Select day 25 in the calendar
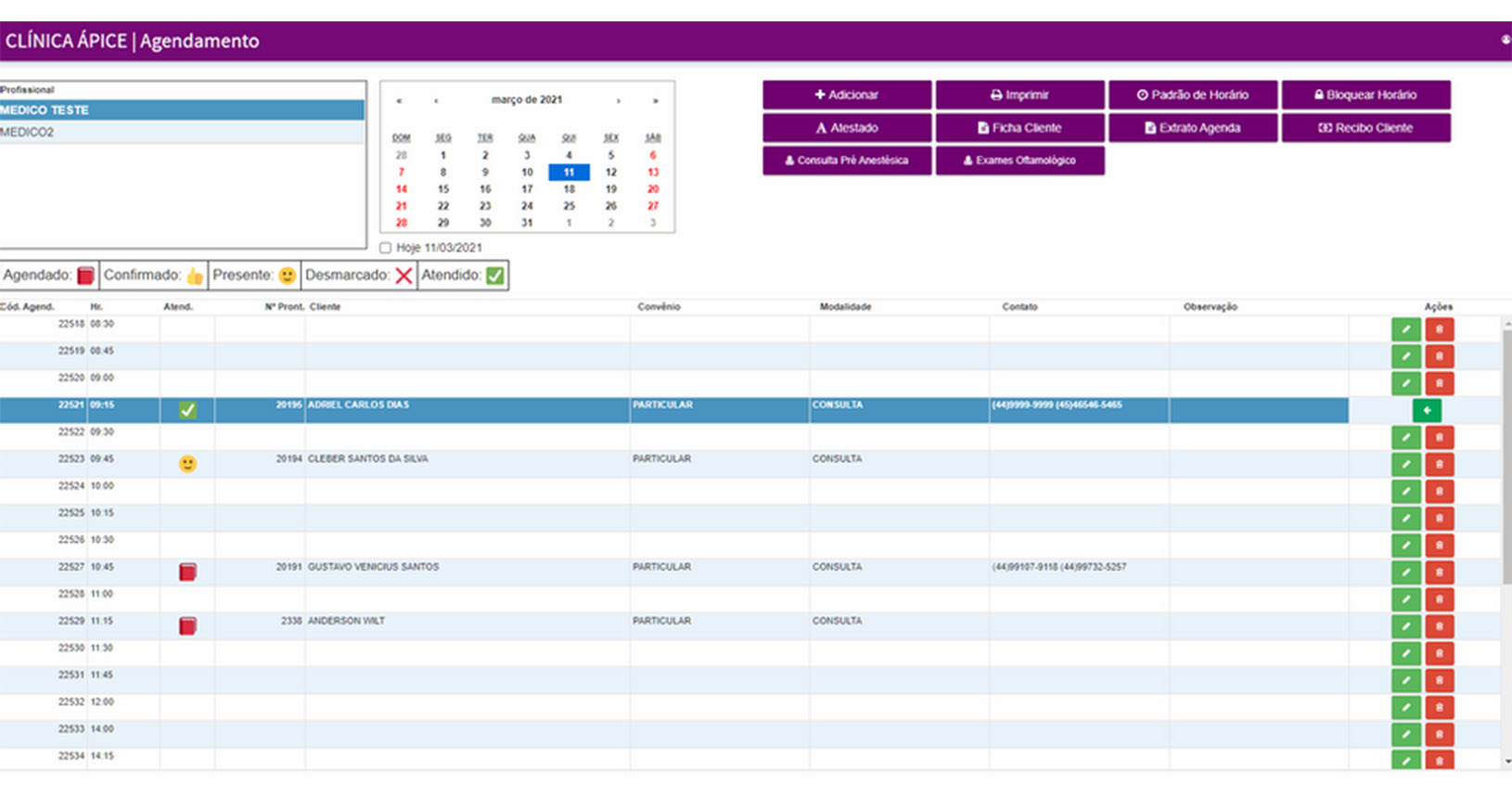Viewport: 1512px width, 798px height. (x=569, y=206)
